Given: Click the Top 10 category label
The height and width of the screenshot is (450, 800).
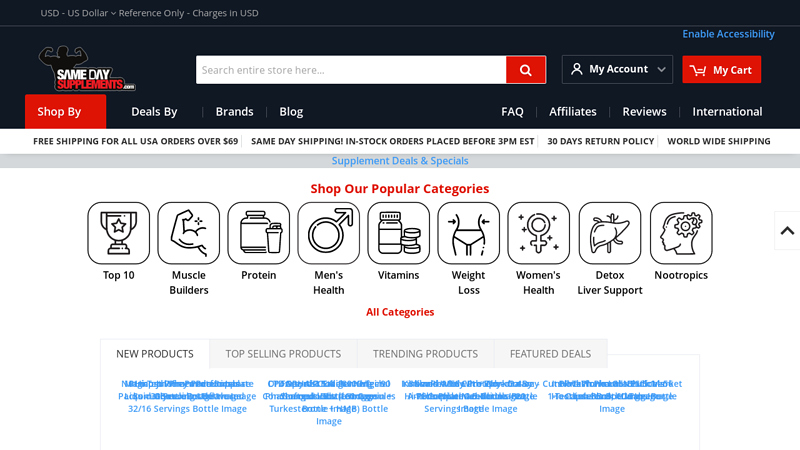Looking at the screenshot, I should point(118,275).
